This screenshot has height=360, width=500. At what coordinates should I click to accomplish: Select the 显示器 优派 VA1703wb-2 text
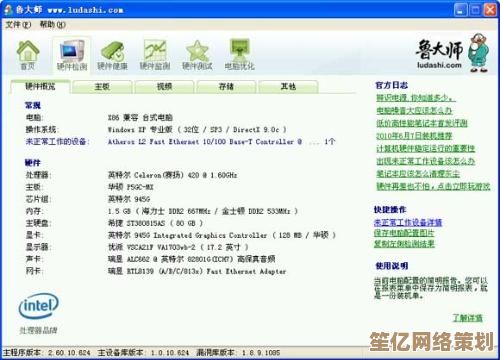tap(178, 247)
